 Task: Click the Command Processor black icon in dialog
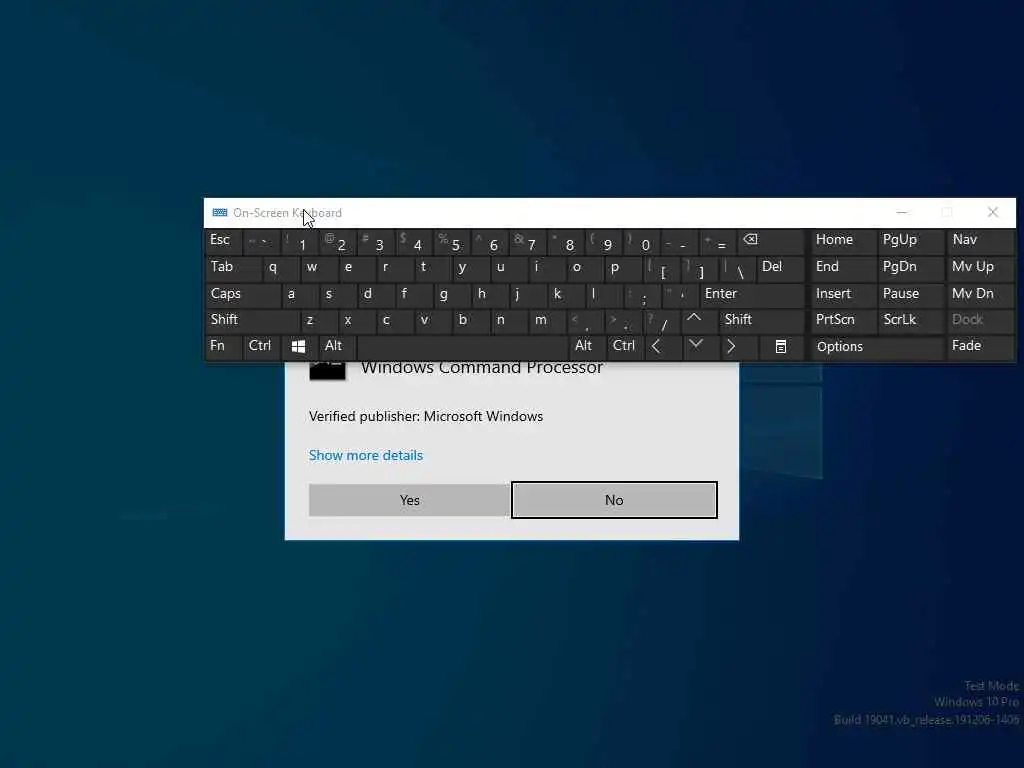coord(327,370)
